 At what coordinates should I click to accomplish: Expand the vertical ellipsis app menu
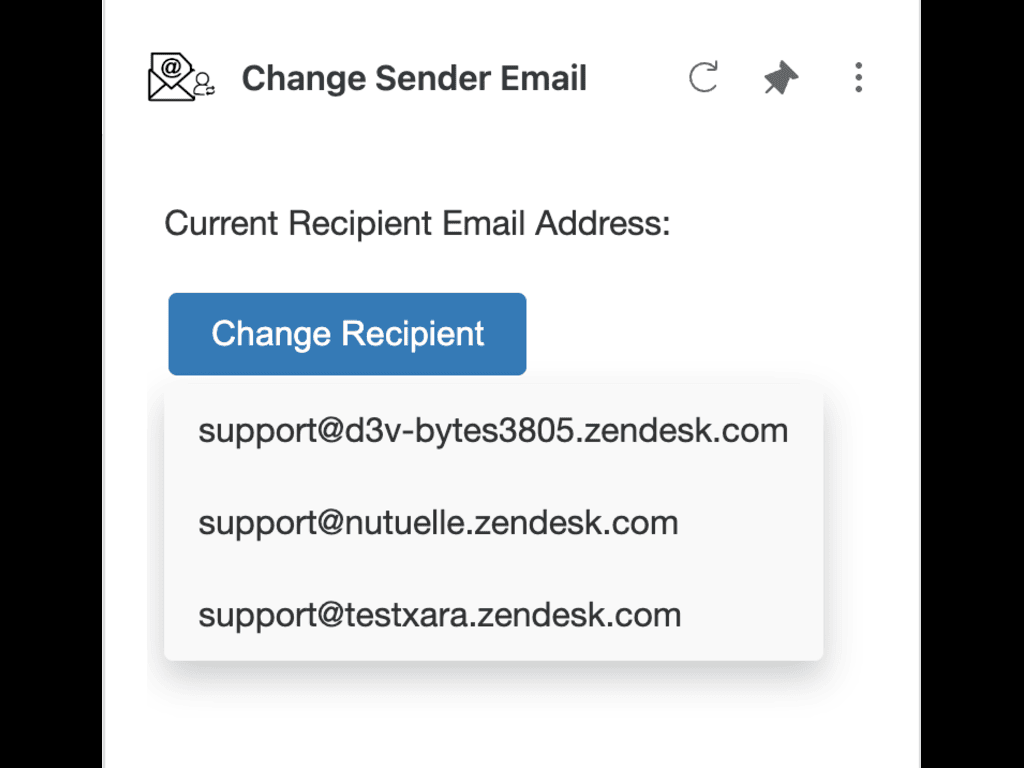[858, 78]
